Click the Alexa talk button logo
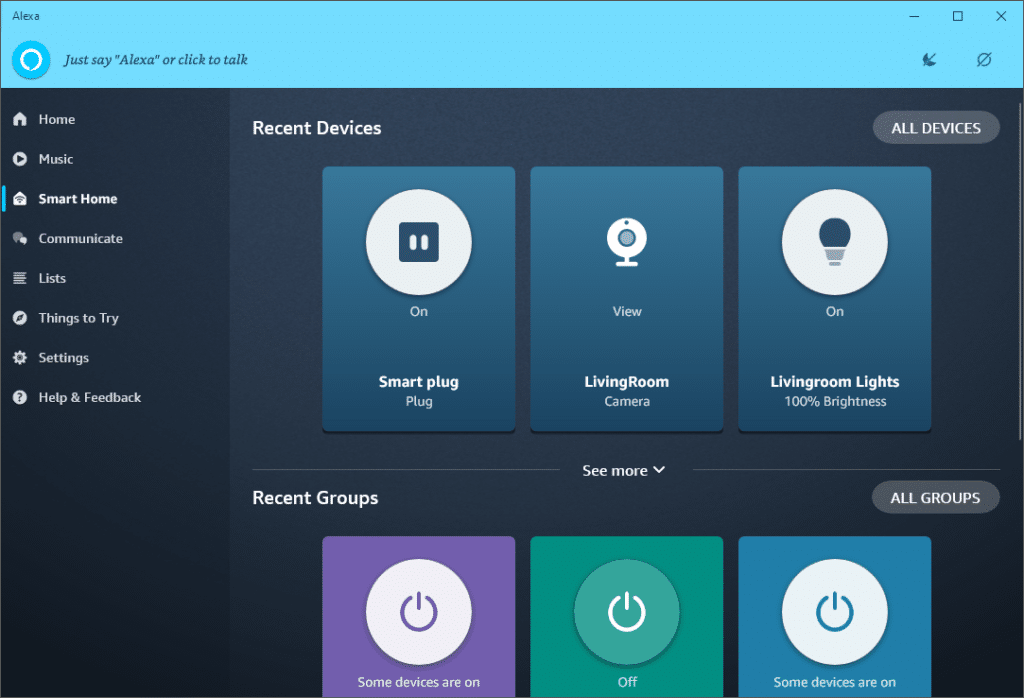1024x698 pixels. coord(31,60)
